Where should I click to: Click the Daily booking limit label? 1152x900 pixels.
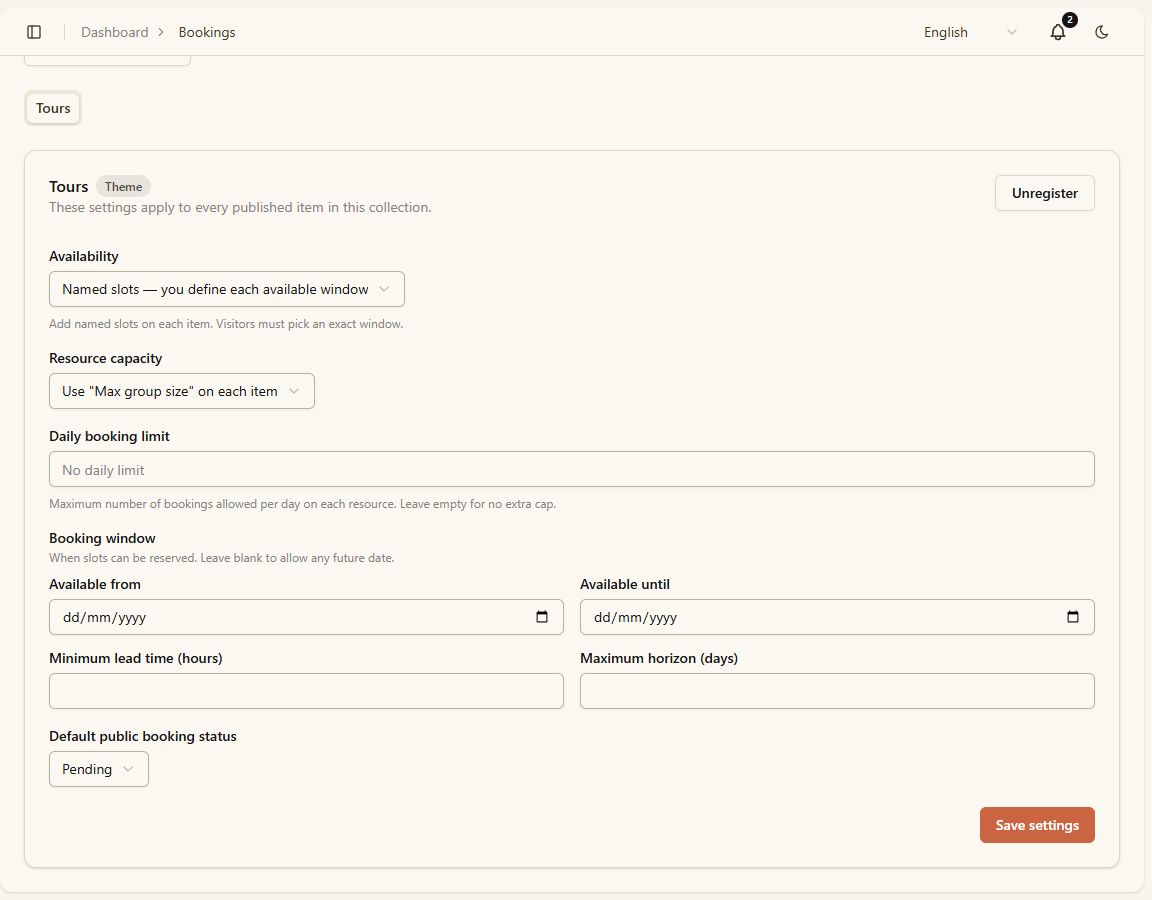(x=109, y=436)
